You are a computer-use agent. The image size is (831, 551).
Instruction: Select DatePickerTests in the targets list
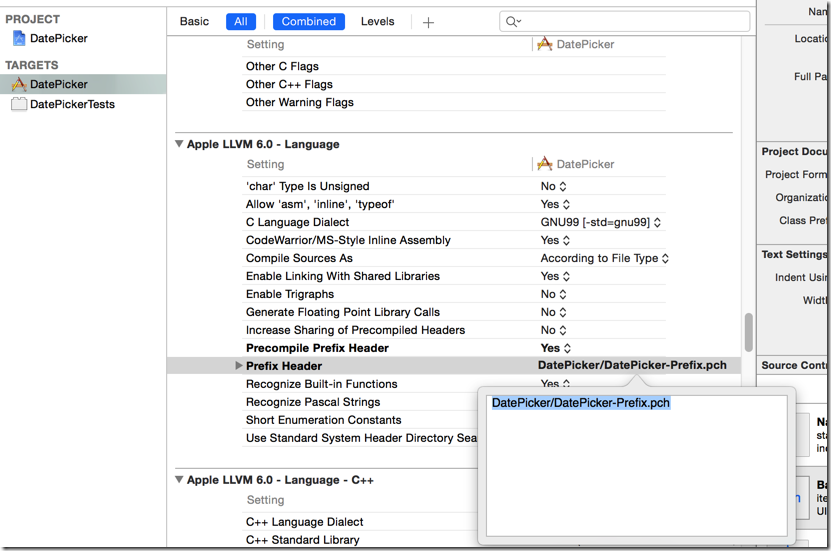(72, 104)
